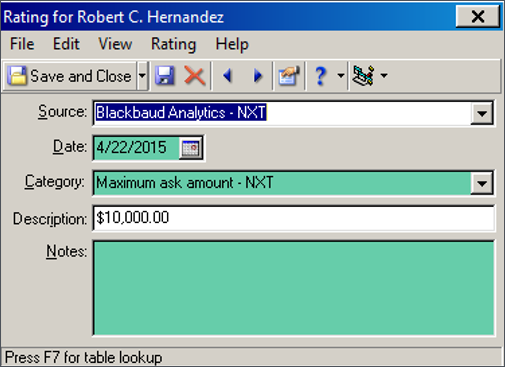Open the Help menu

coord(232,44)
